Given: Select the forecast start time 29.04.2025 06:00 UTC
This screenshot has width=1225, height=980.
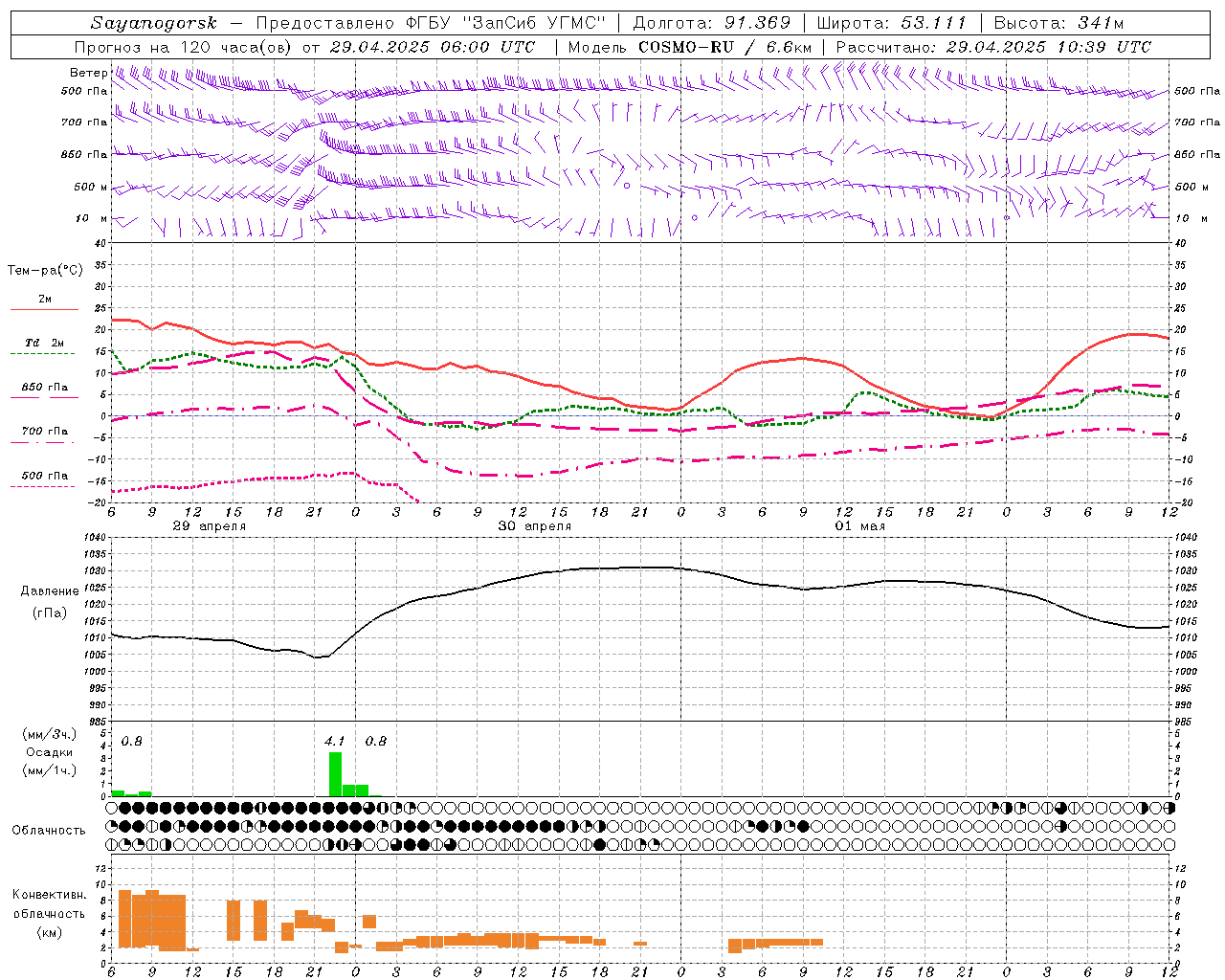Looking at the screenshot, I should tap(432, 47).
